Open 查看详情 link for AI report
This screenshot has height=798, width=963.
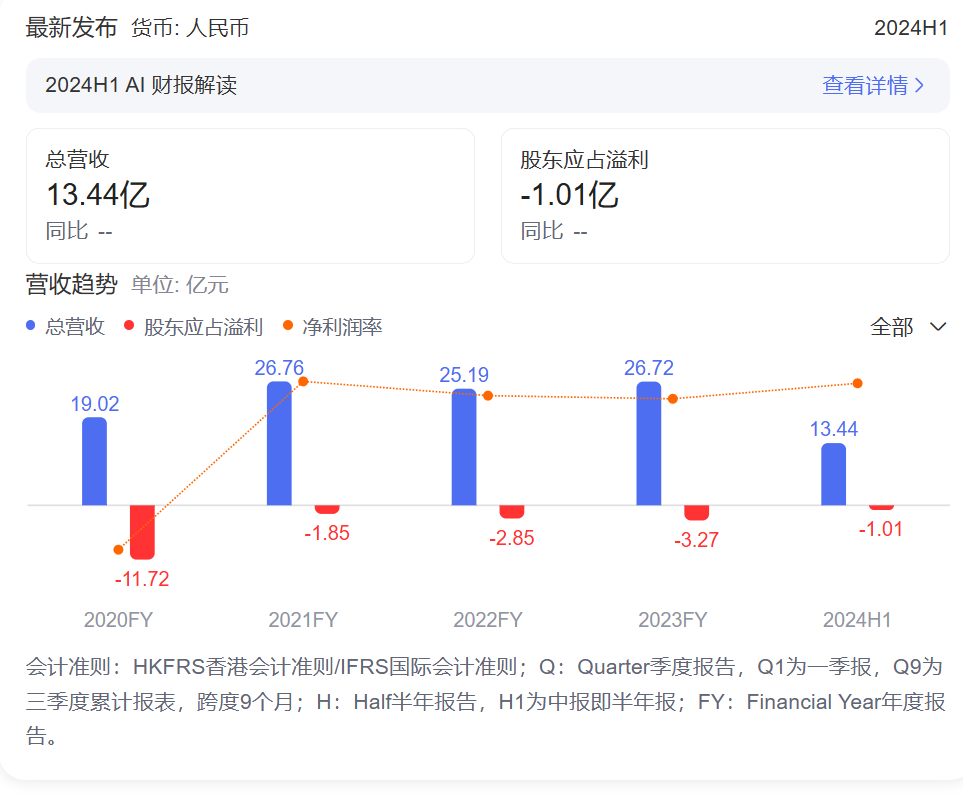pos(864,86)
